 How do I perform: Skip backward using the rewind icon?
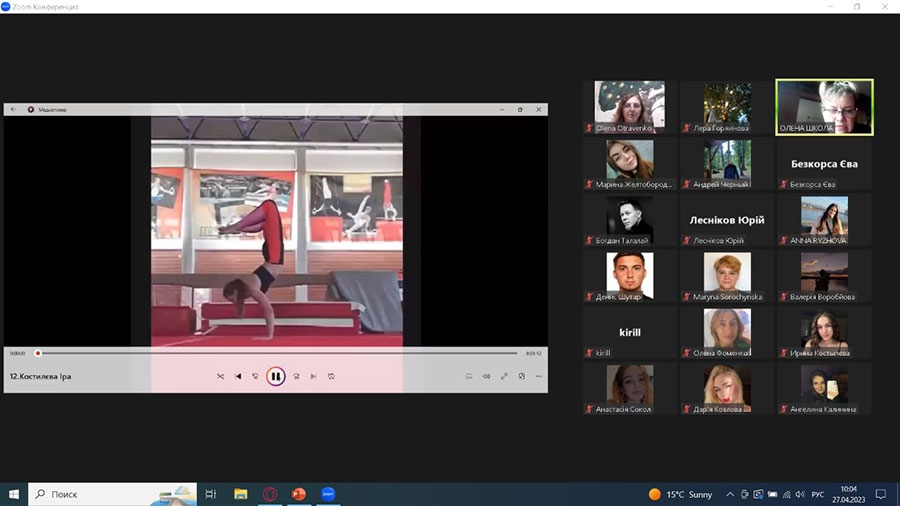tap(256, 376)
